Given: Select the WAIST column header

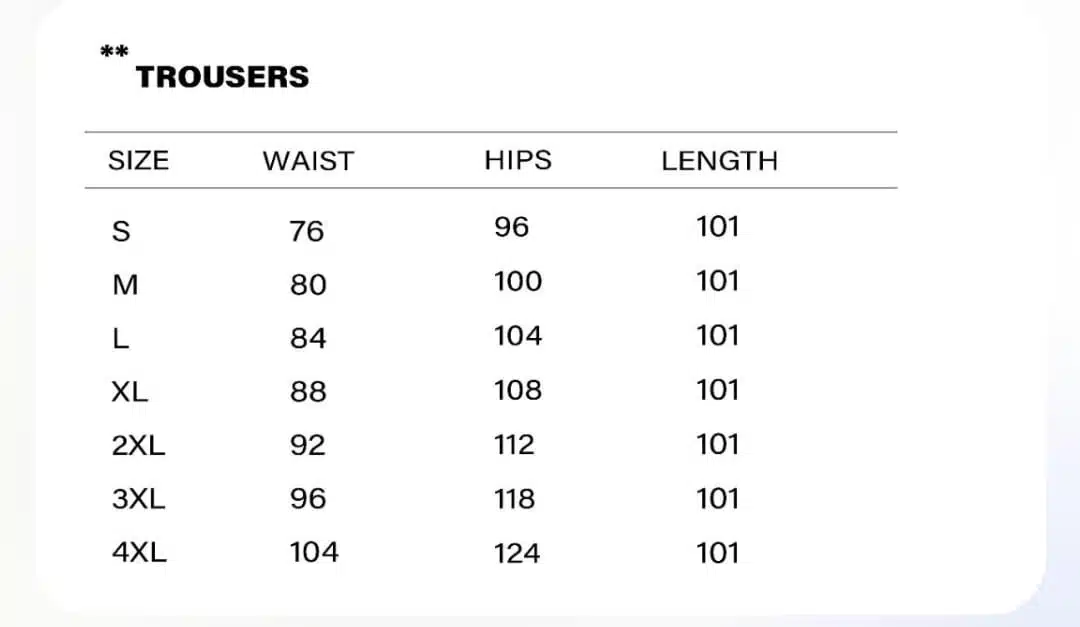Looking at the screenshot, I should coord(308,161).
